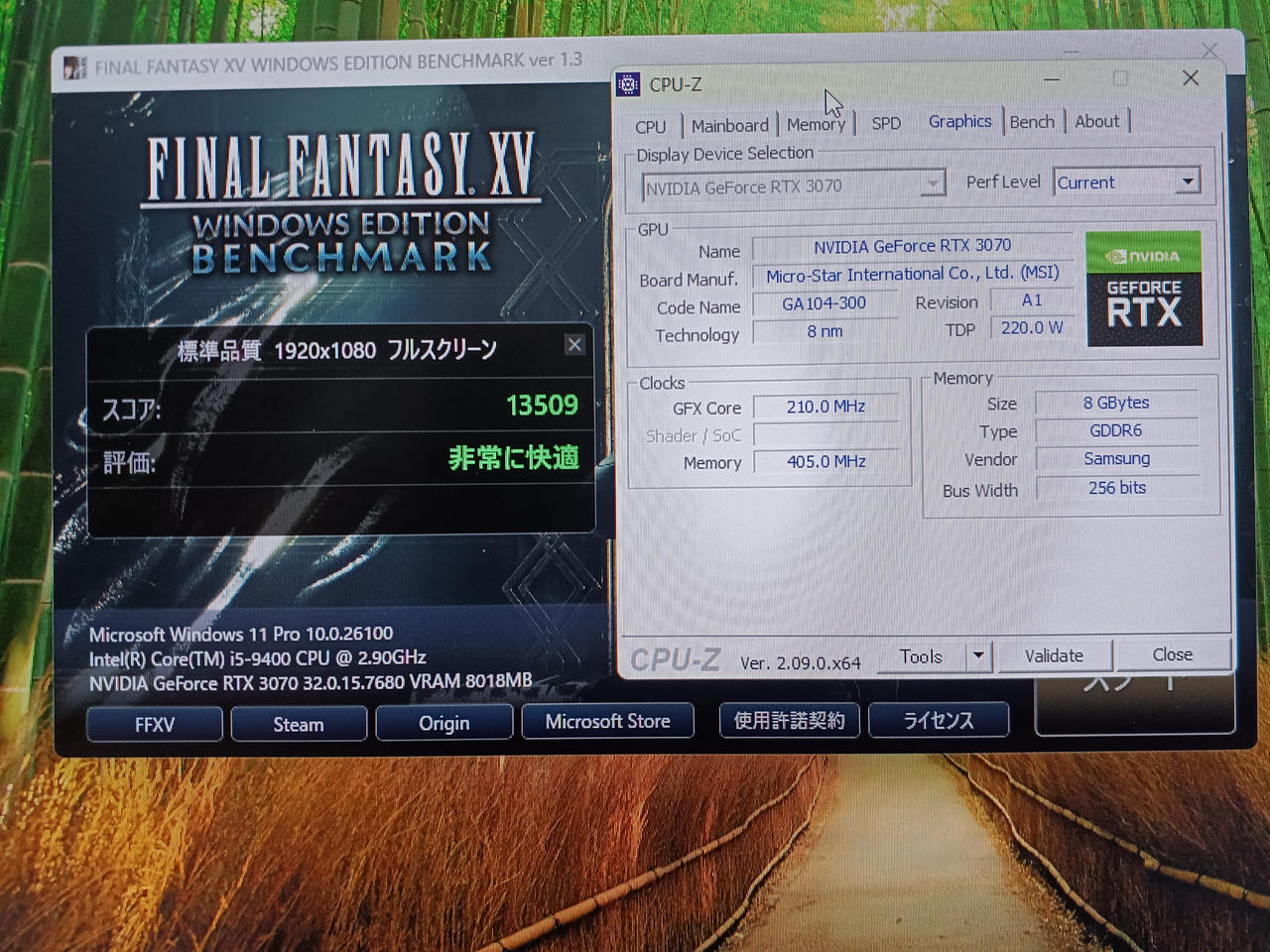This screenshot has height=952, width=1270.
Task: Open the About tab
Action: coord(1096,121)
